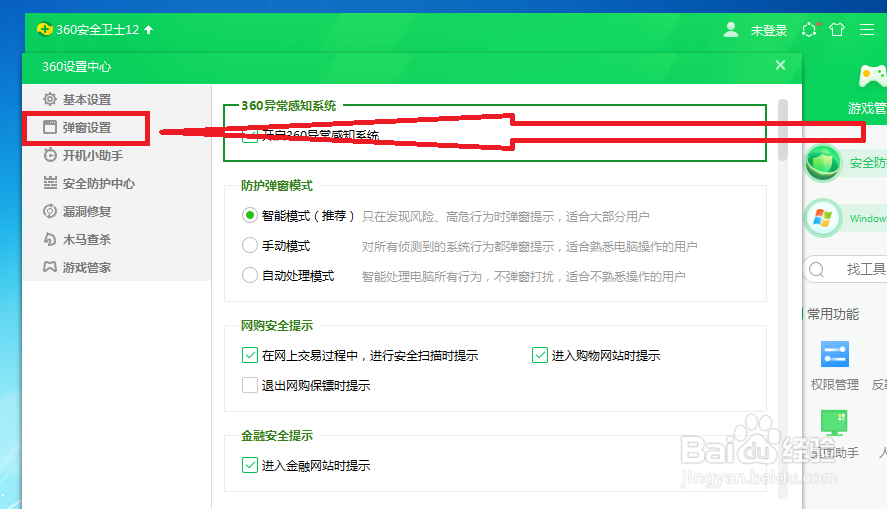
Task: Select 智能模式（推荐）radio button
Action: pyautogui.click(x=249, y=215)
